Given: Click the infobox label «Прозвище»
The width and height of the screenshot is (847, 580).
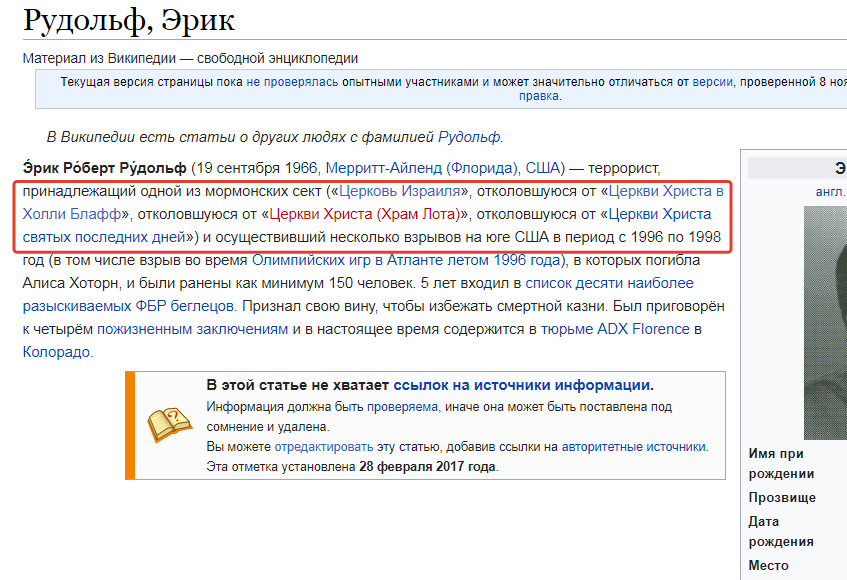Looking at the screenshot, I should point(782,497).
